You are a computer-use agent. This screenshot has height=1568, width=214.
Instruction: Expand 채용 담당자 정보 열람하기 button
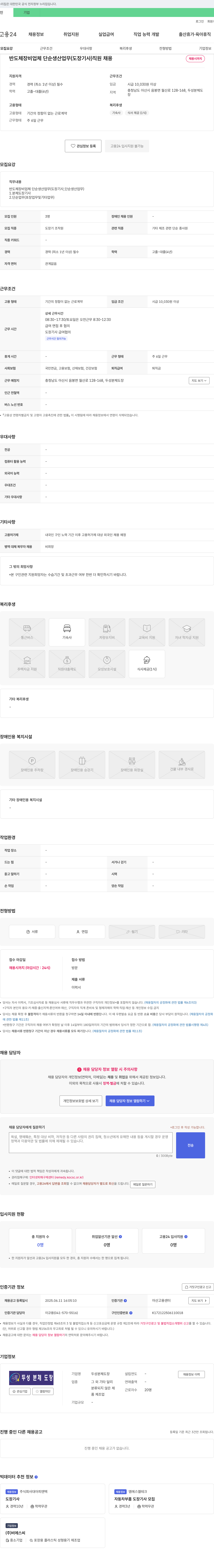(130, 1101)
